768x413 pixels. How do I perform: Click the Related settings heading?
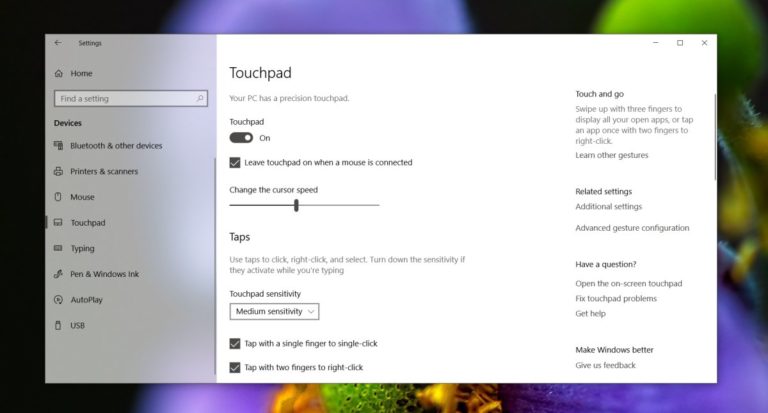(603, 192)
